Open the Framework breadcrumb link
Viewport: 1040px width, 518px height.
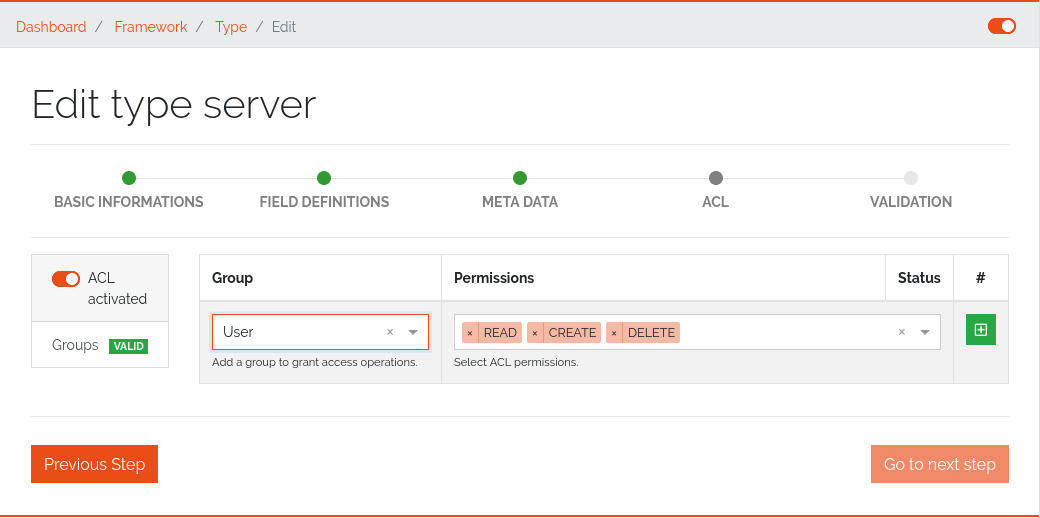click(x=151, y=27)
